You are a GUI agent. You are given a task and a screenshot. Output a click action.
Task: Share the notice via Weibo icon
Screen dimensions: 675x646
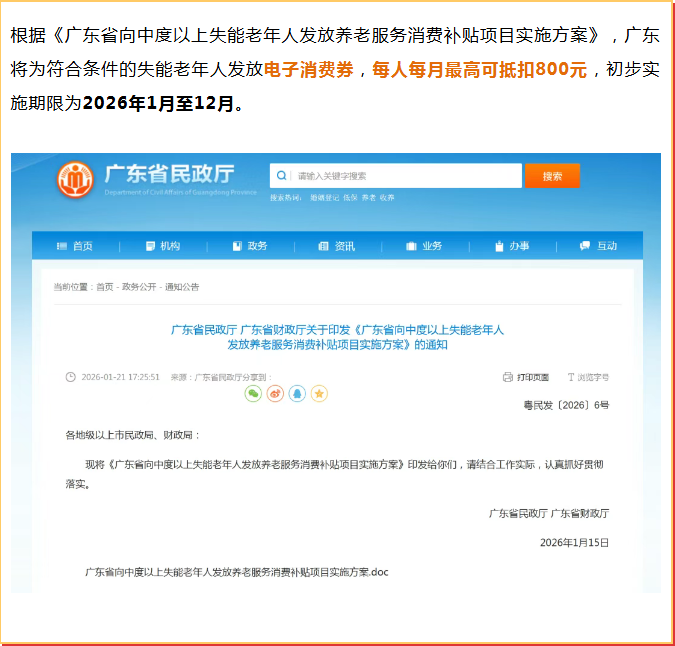click(x=275, y=394)
